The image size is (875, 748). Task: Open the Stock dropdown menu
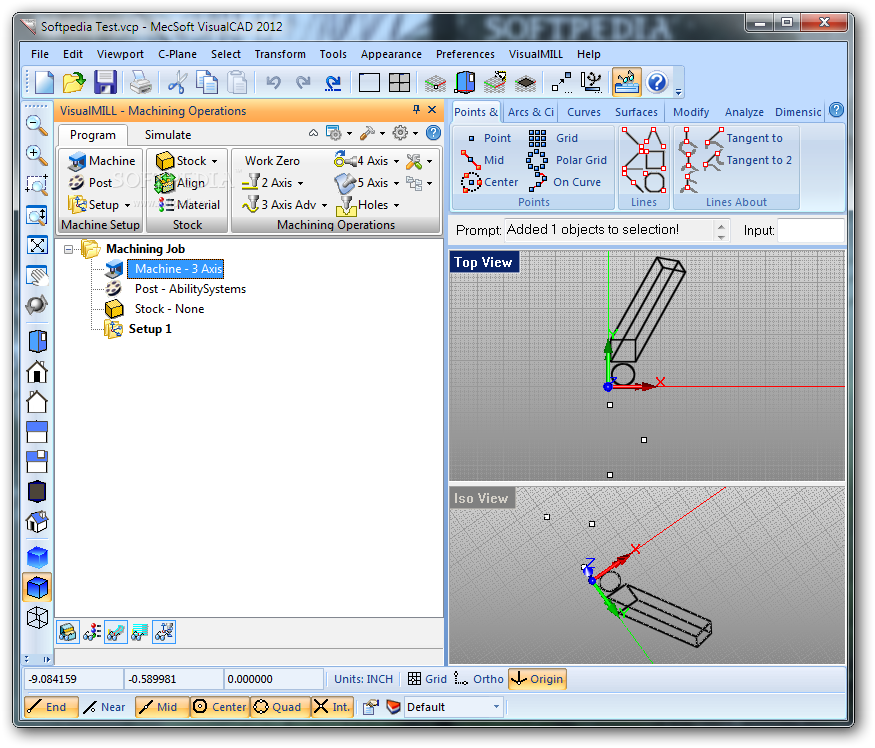[x=214, y=161]
